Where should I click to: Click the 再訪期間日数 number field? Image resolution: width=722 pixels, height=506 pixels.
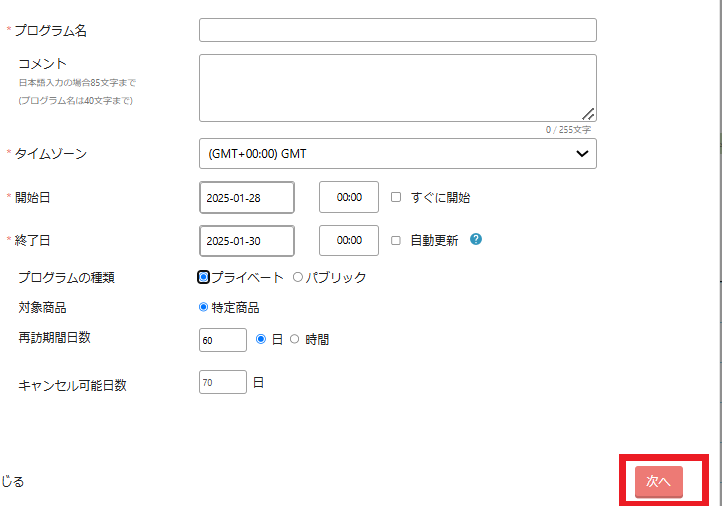point(223,340)
